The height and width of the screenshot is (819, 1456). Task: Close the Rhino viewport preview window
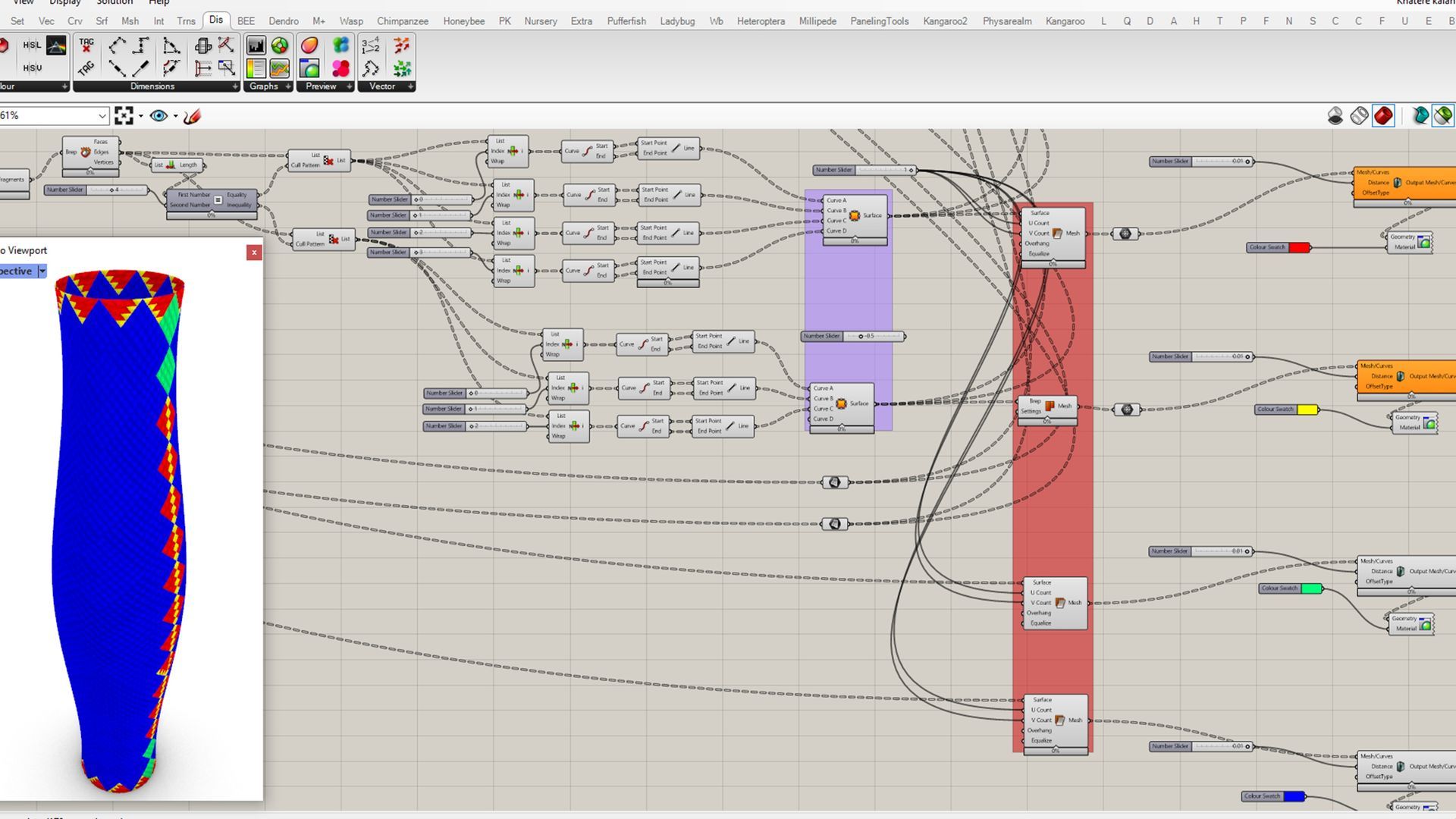coord(254,253)
